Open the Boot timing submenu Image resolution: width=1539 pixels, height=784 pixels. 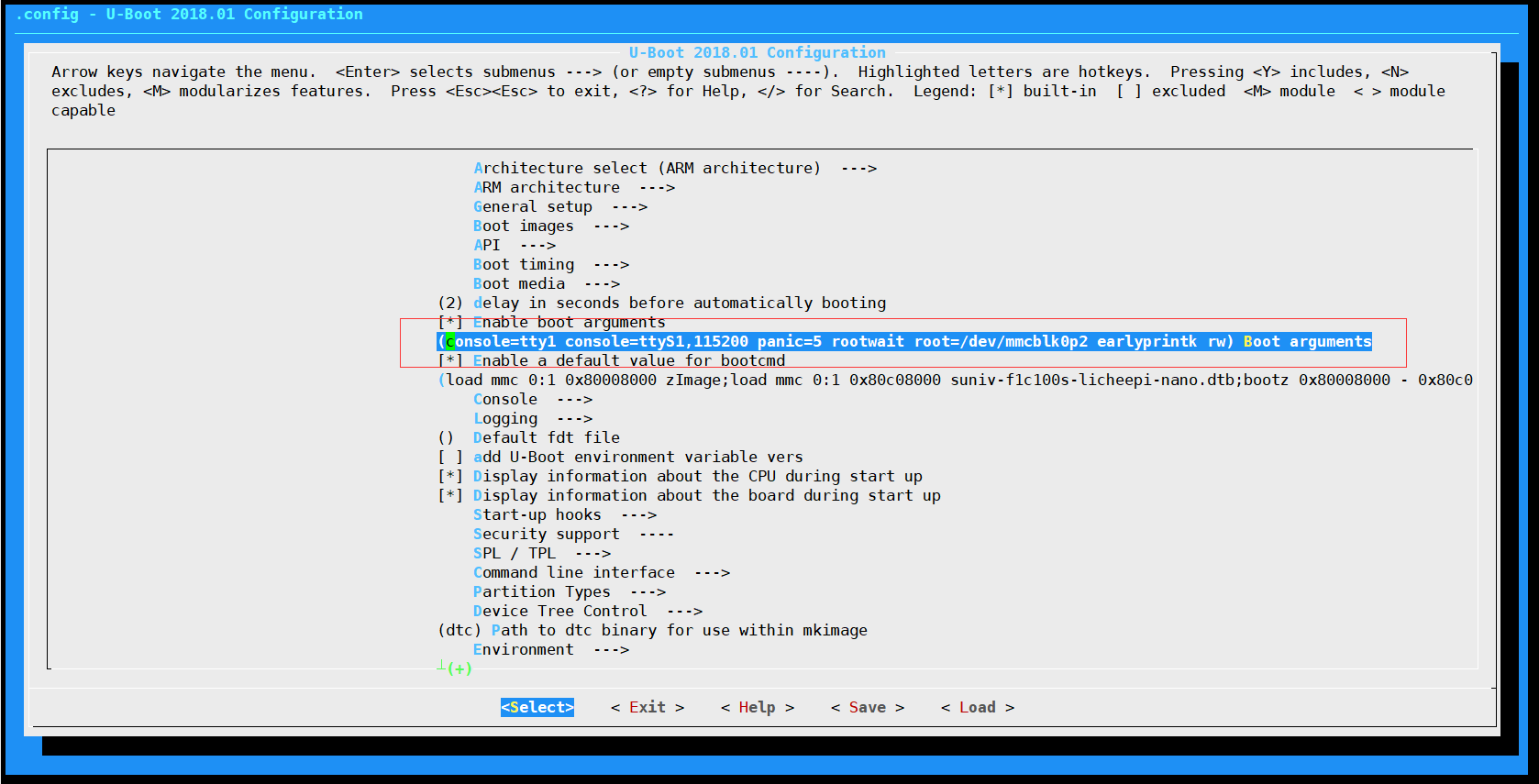551,264
